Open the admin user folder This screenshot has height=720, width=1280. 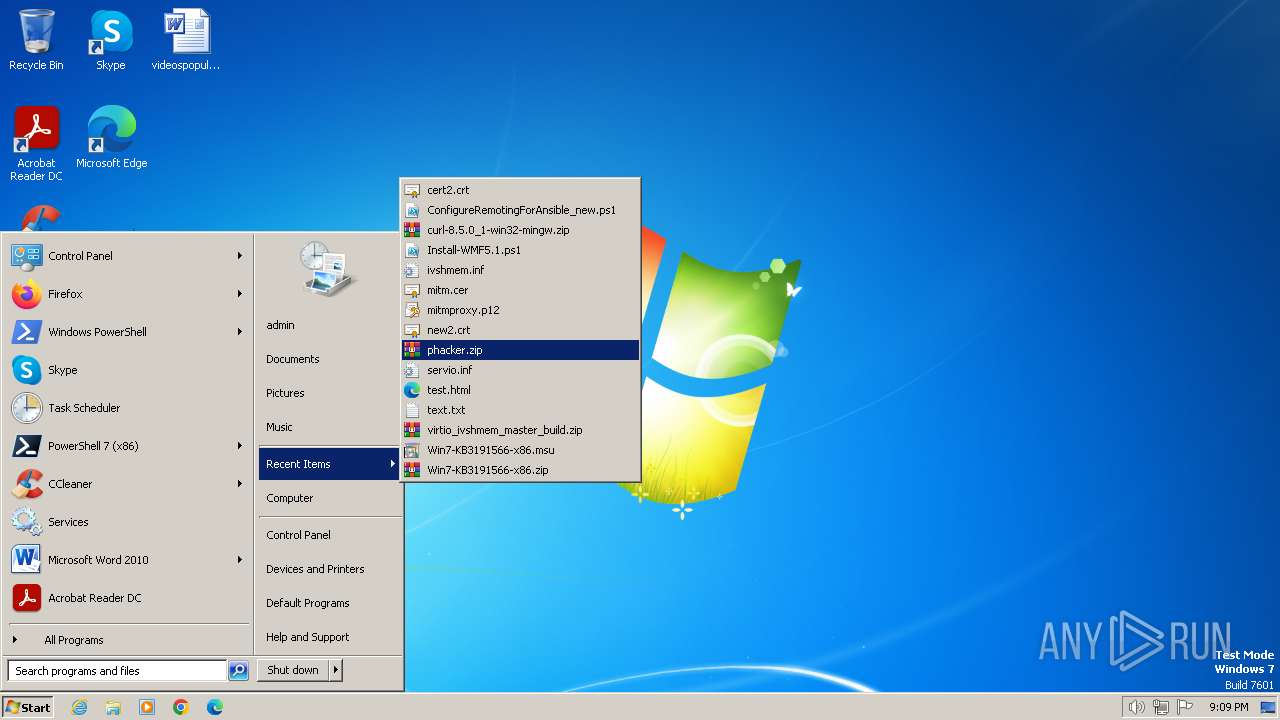(280, 325)
